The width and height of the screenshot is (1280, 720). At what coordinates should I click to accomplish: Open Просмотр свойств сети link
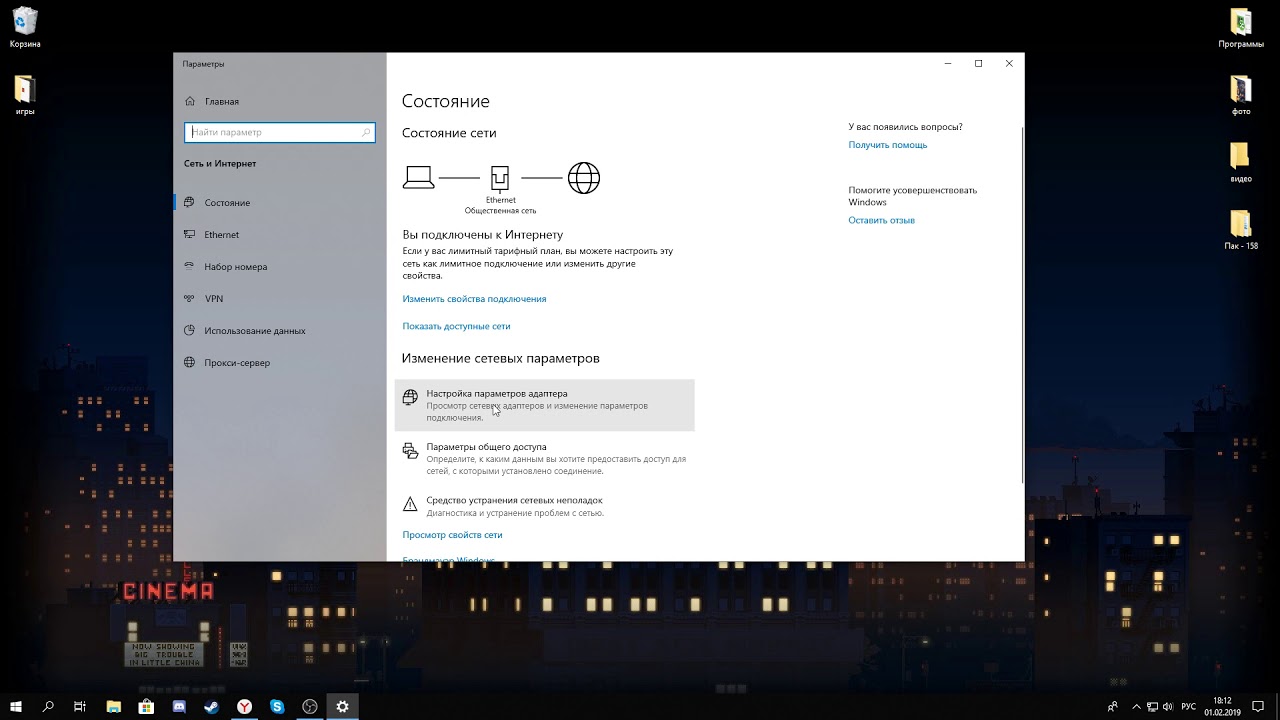pos(452,535)
